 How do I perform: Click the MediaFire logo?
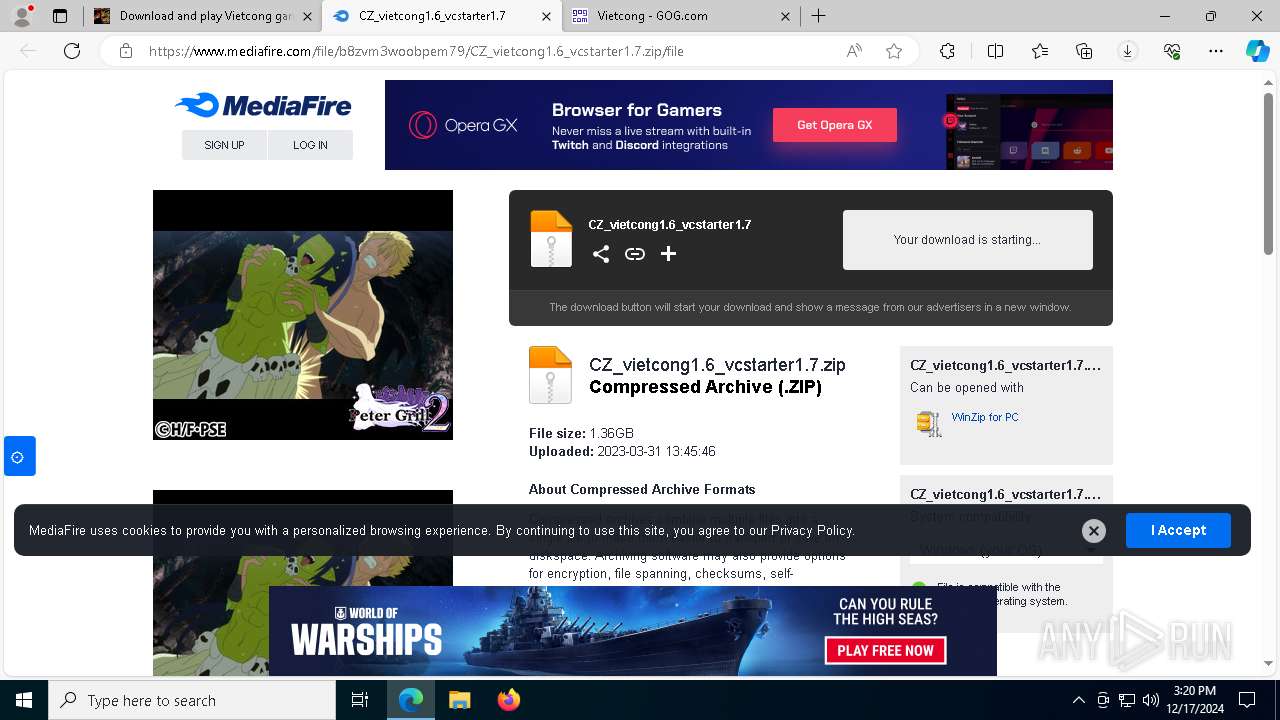[263, 105]
